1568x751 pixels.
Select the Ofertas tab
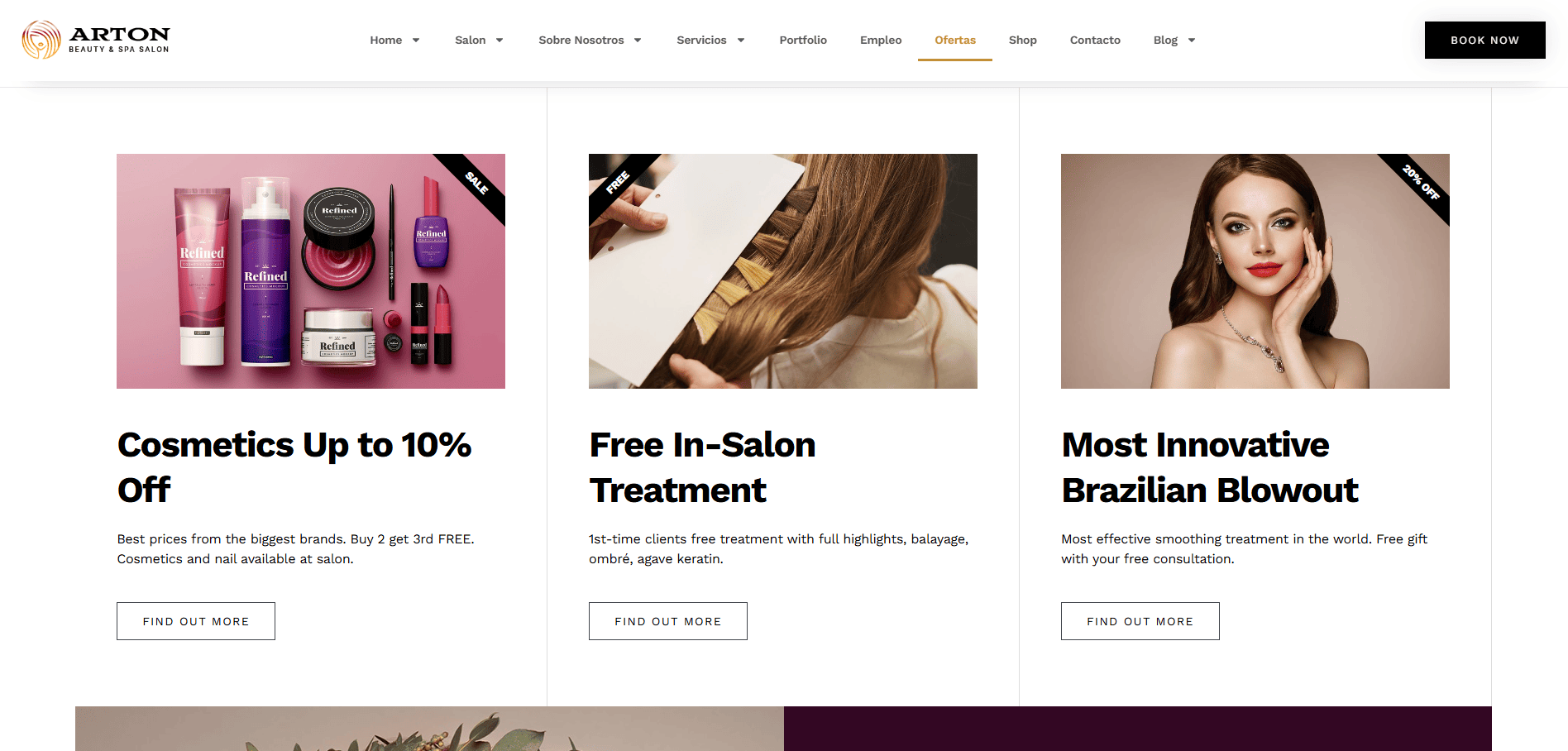tap(955, 40)
